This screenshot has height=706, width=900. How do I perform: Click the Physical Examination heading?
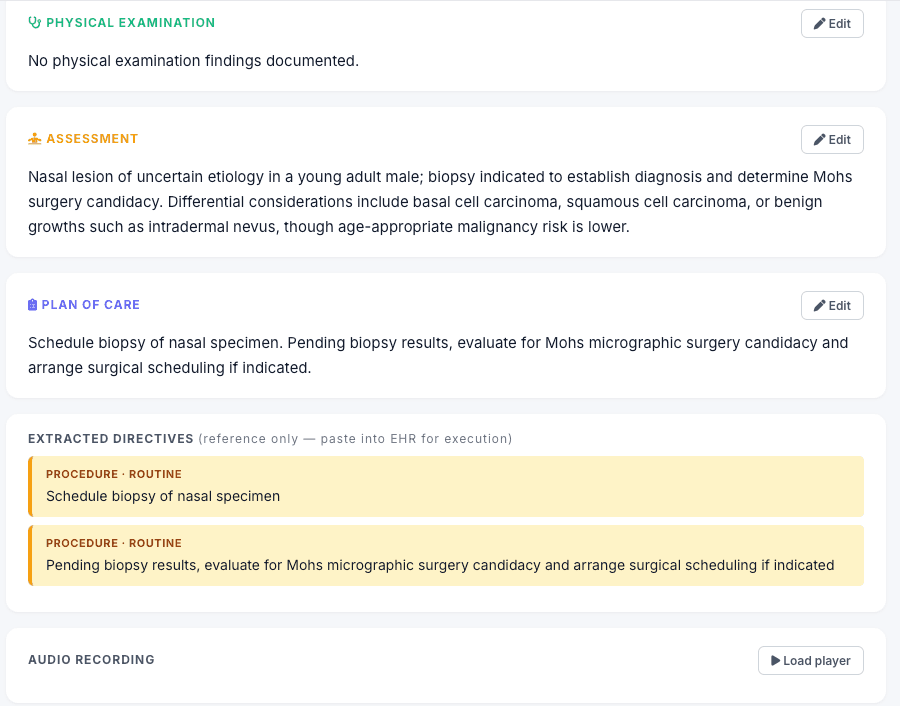(x=130, y=23)
